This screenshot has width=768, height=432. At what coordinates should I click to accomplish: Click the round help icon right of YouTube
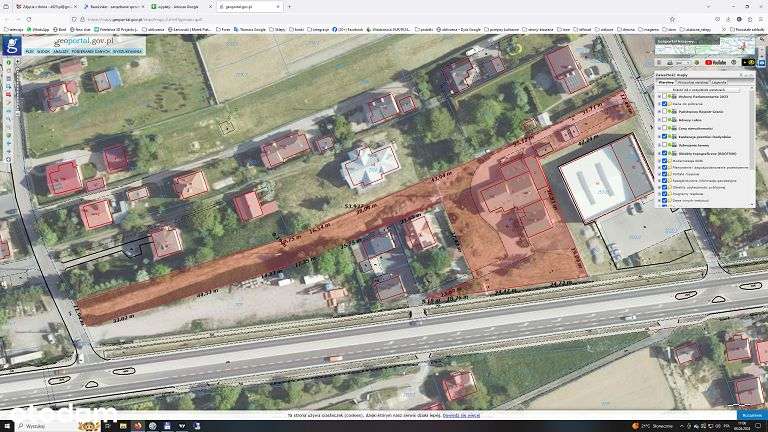tap(733, 62)
